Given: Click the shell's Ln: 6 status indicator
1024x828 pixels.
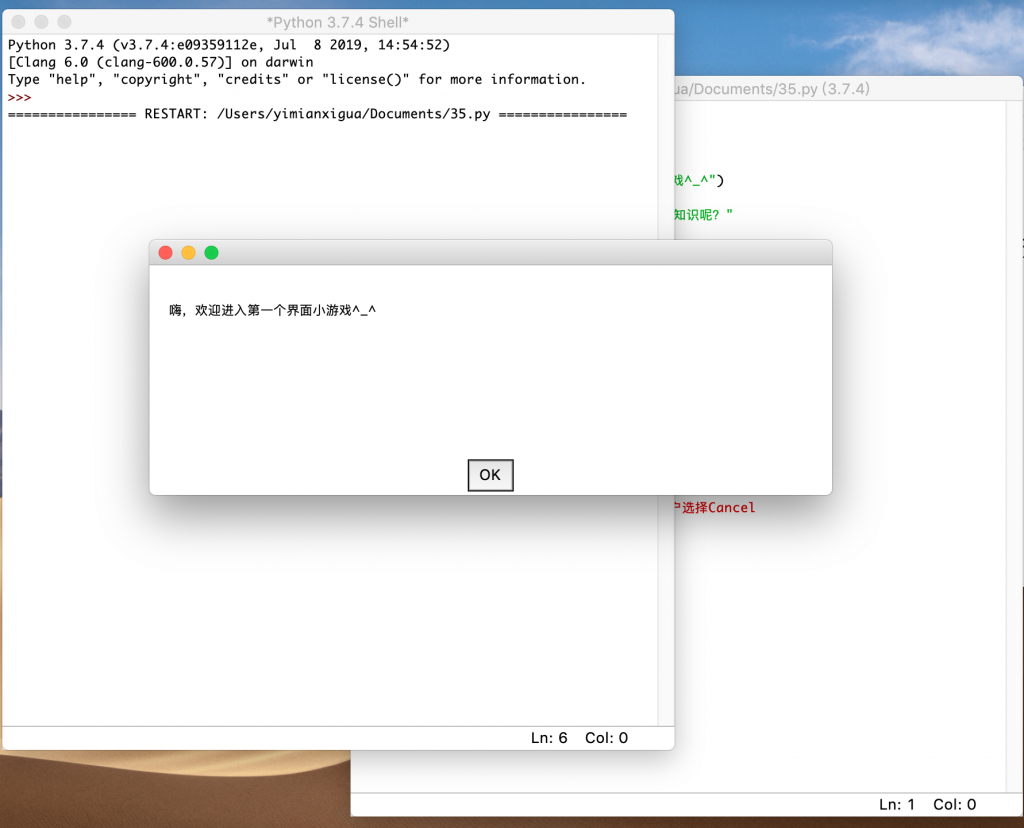Looking at the screenshot, I should pos(549,738).
